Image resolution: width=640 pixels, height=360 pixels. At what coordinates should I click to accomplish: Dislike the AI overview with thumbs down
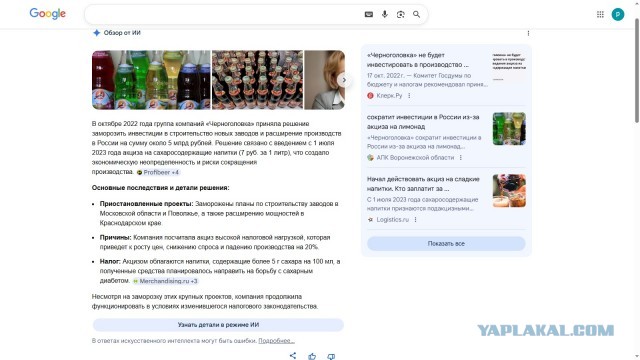click(x=331, y=356)
